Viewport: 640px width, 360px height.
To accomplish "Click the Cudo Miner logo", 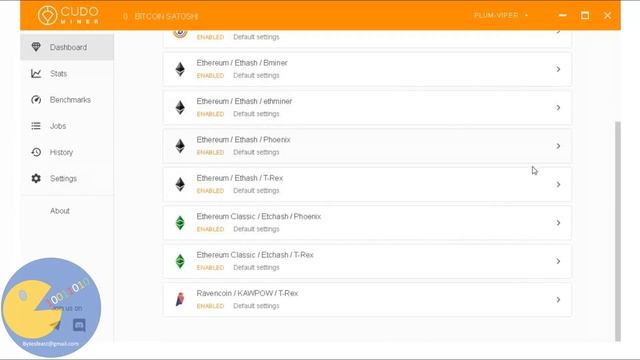I will click(68, 15).
